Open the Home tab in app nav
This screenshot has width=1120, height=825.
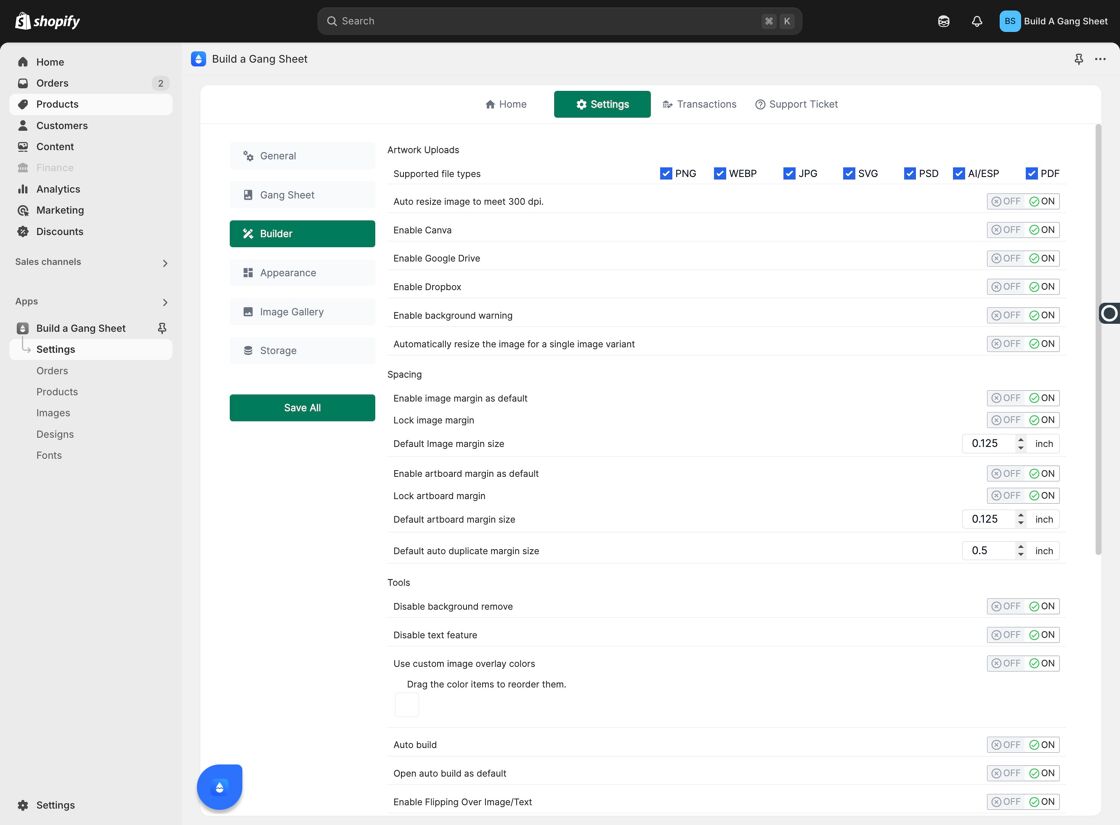tap(506, 104)
